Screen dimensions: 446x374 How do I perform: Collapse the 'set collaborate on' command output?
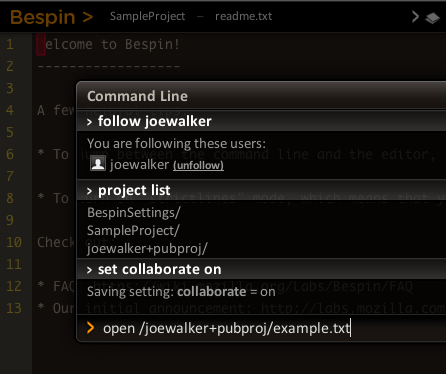89,270
